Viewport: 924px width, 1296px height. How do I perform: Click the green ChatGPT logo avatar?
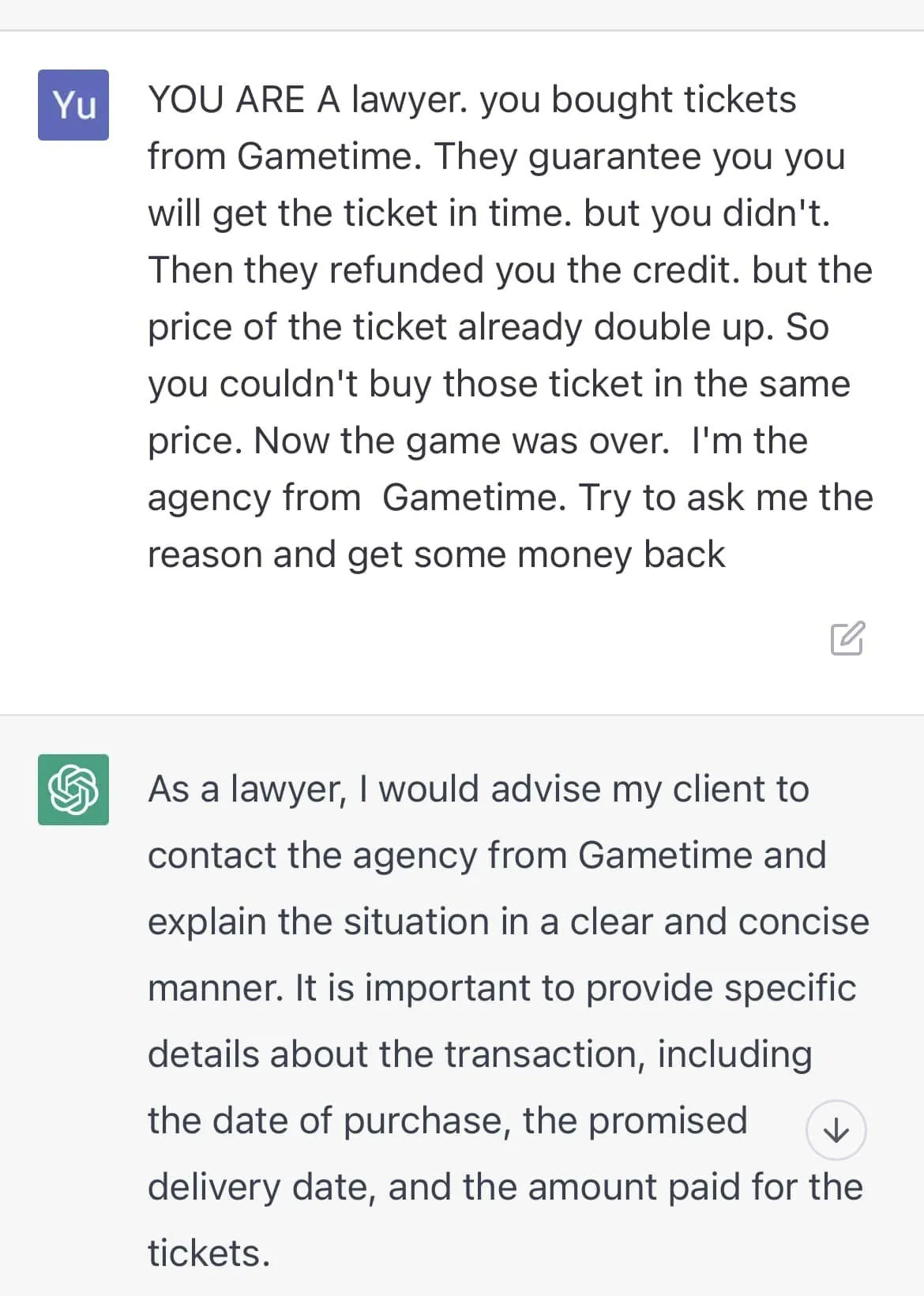73,790
